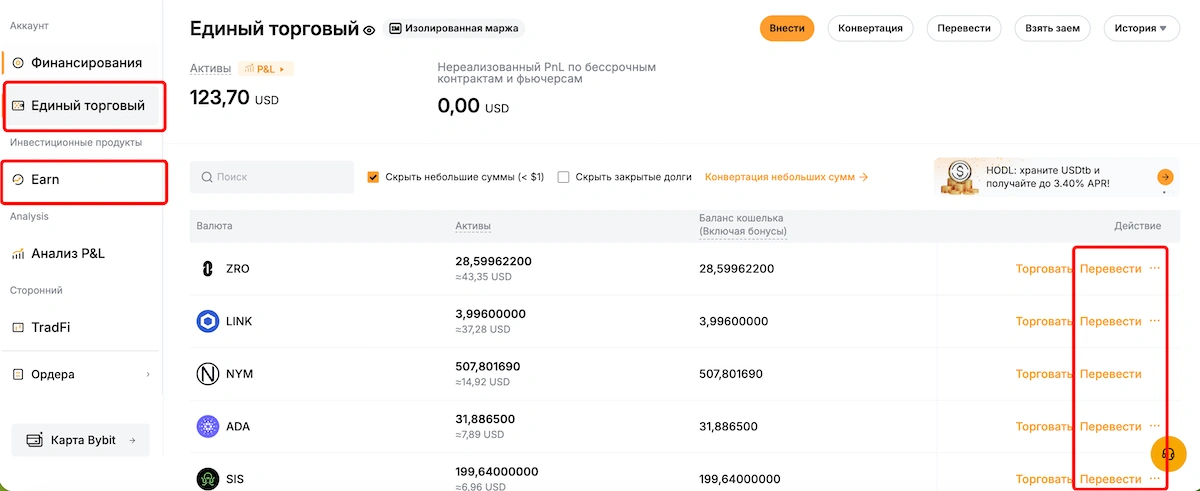Click LINK wallet balance 3,99600000

(734, 321)
